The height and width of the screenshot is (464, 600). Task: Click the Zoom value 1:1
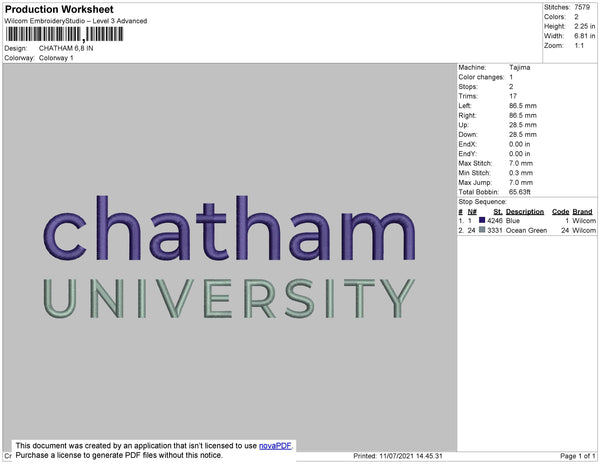(x=579, y=46)
